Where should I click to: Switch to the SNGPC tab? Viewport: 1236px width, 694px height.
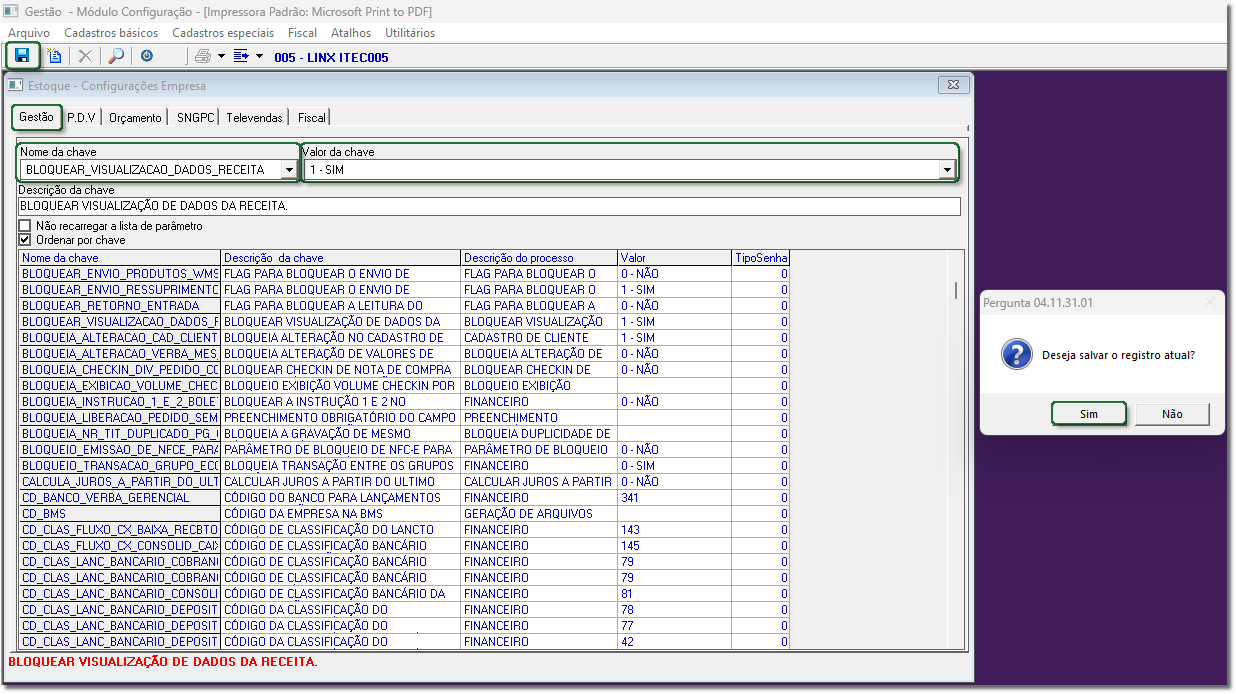tap(195, 118)
